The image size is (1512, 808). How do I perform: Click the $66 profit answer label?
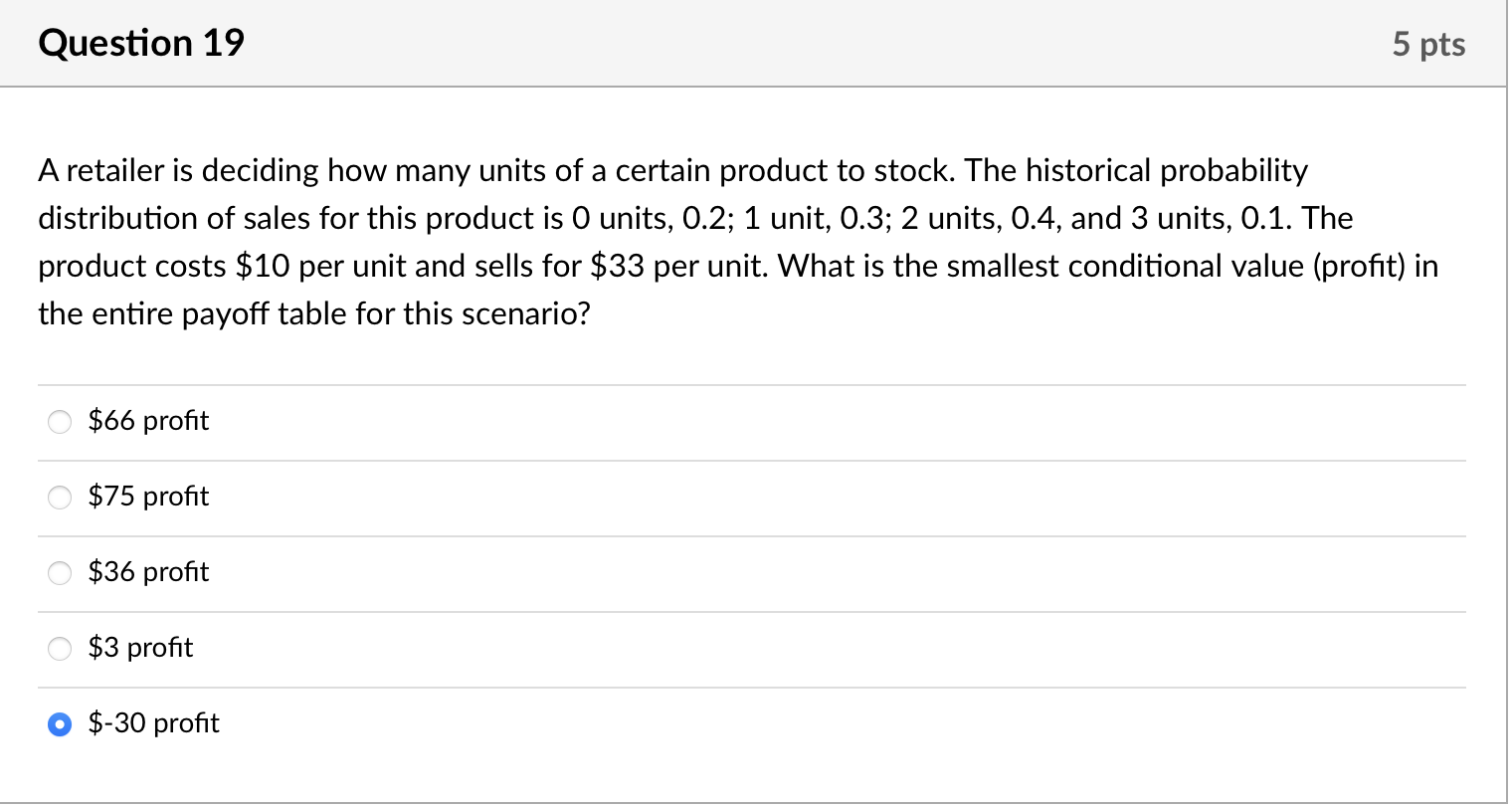149,422
